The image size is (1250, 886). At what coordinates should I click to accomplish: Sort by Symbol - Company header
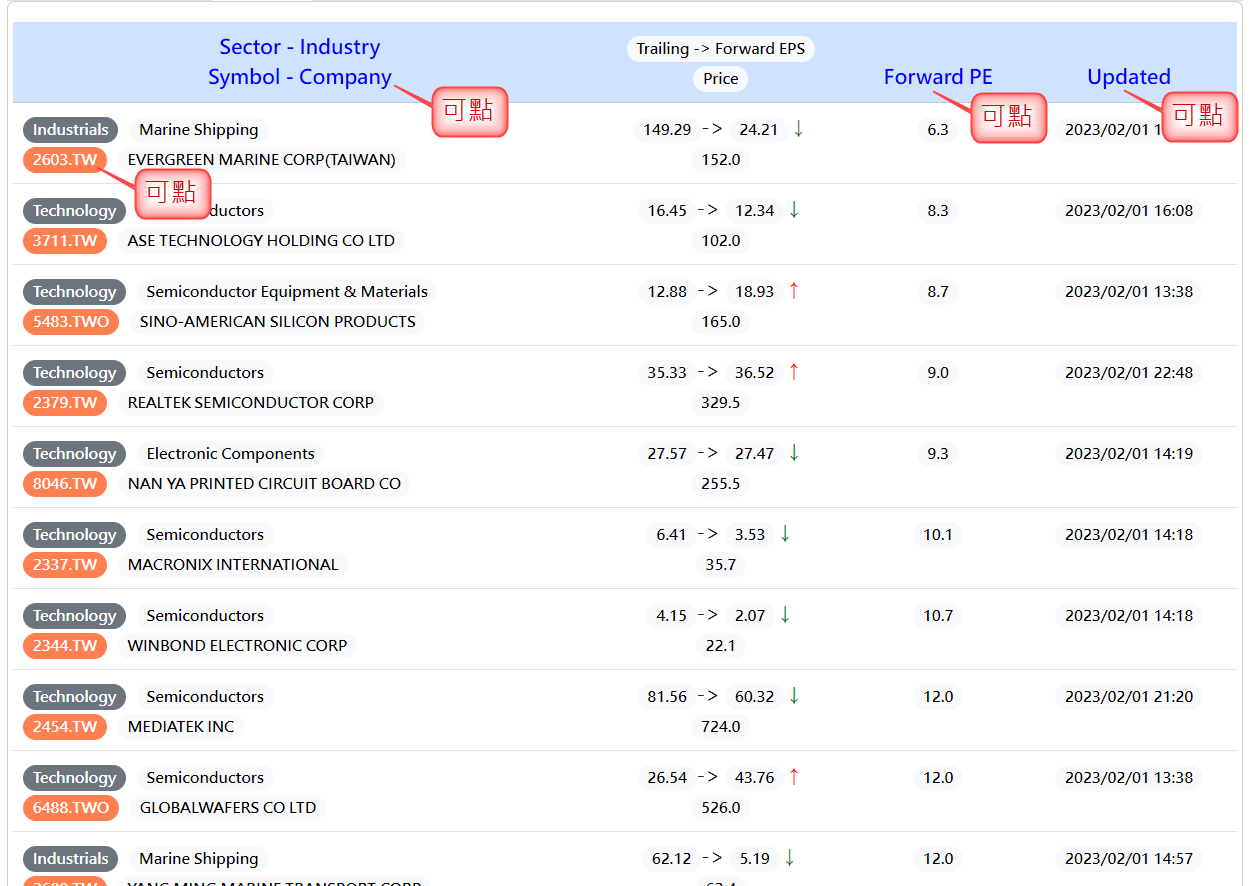(299, 77)
